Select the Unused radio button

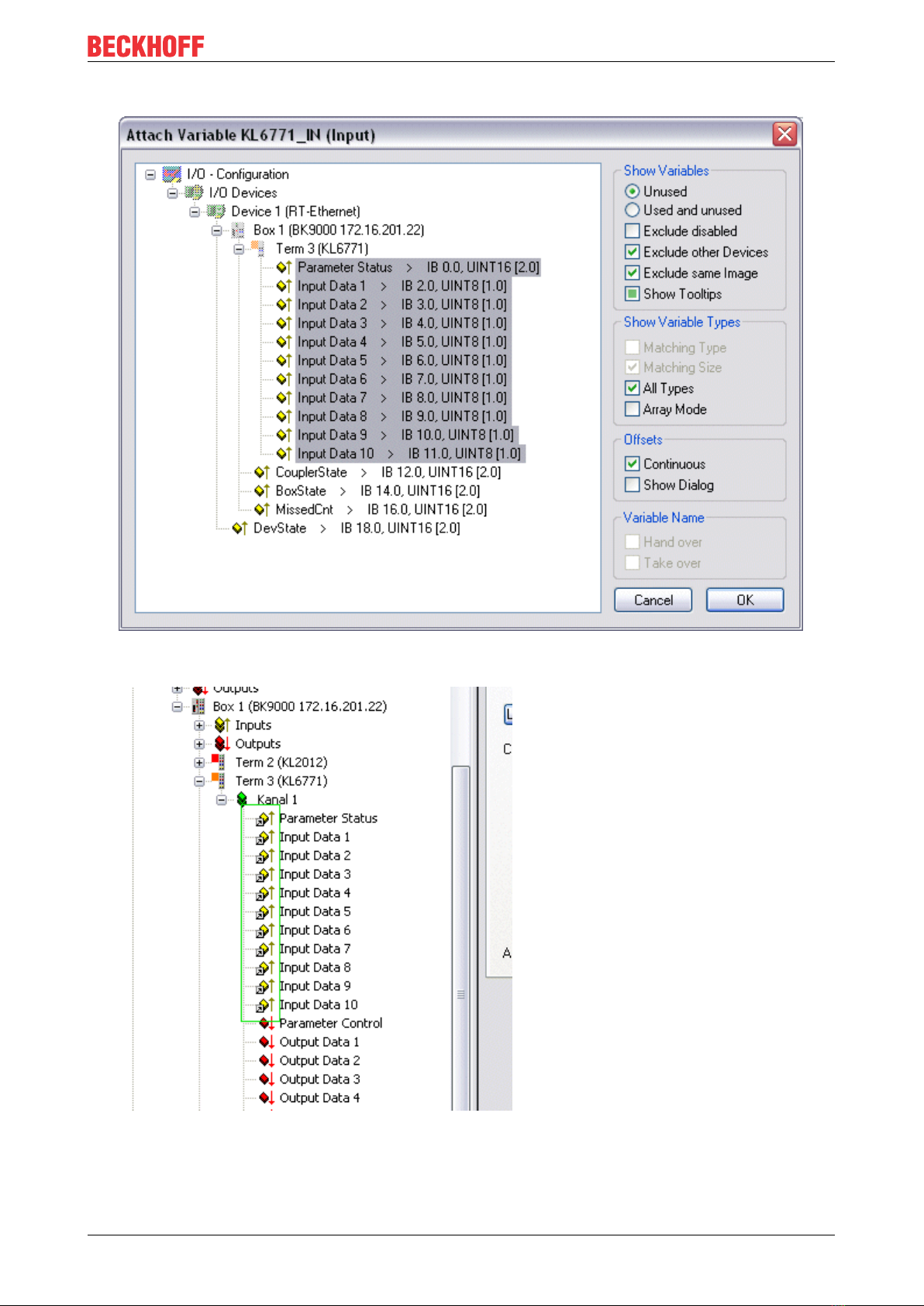(633, 191)
